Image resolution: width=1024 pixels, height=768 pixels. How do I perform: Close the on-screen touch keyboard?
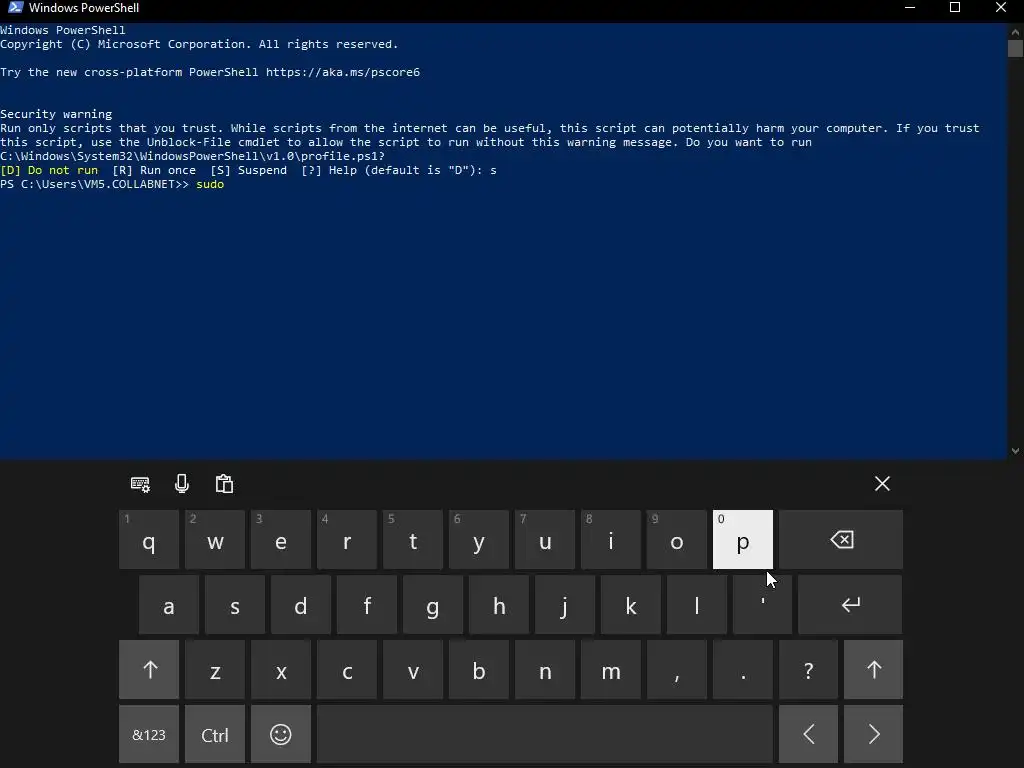pos(882,484)
